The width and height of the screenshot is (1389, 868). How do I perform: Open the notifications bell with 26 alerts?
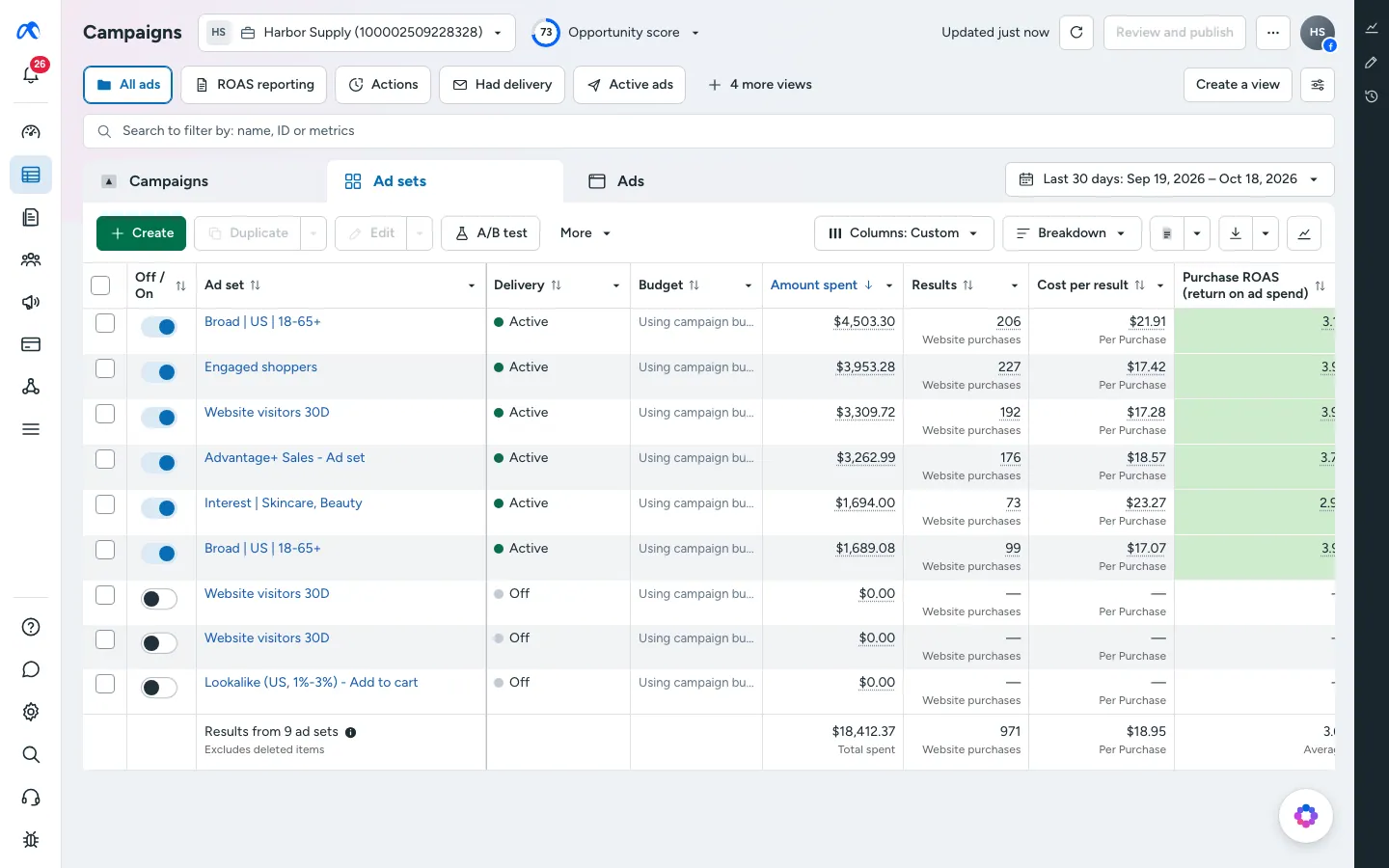(31, 73)
